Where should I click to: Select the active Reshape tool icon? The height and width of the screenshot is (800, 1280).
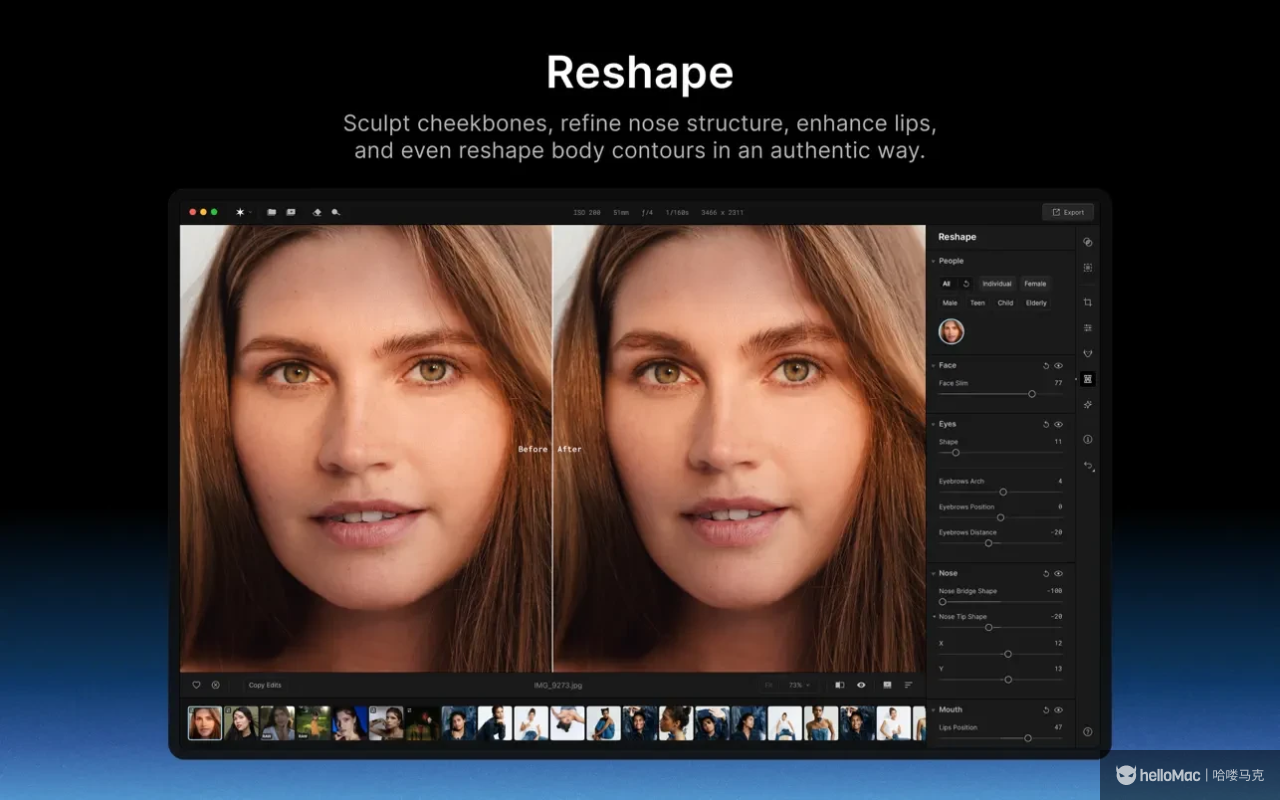click(1088, 379)
